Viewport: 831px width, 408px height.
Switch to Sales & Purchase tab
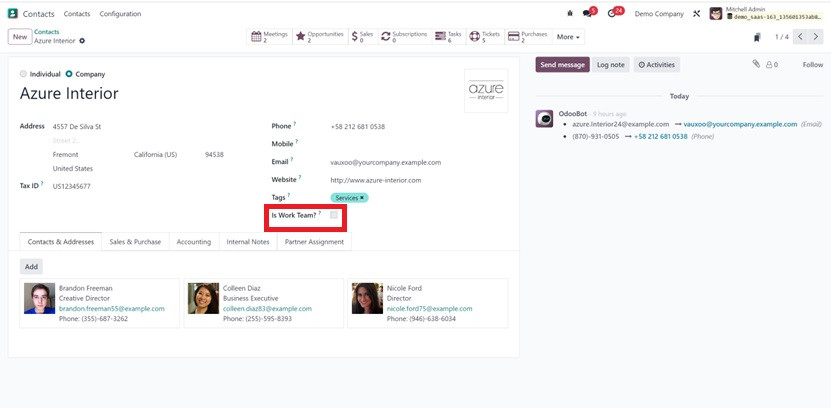point(135,242)
